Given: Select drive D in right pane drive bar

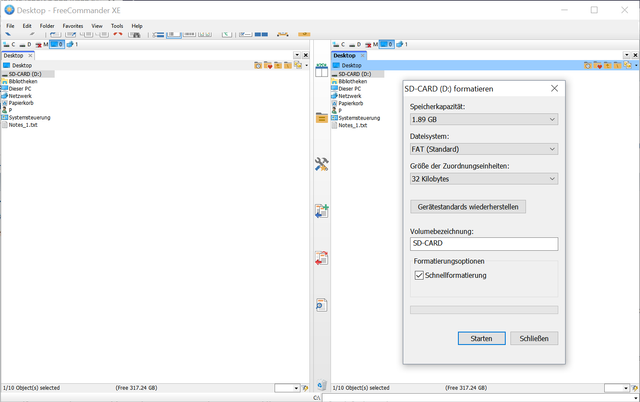Looking at the screenshot, I should tap(355, 44).
